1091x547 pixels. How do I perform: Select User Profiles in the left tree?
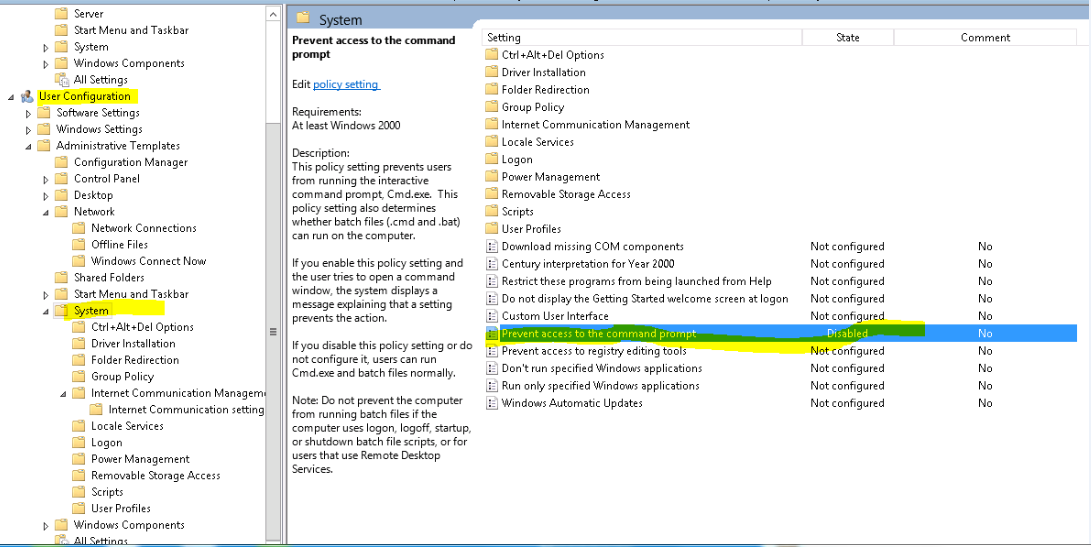coord(121,509)
